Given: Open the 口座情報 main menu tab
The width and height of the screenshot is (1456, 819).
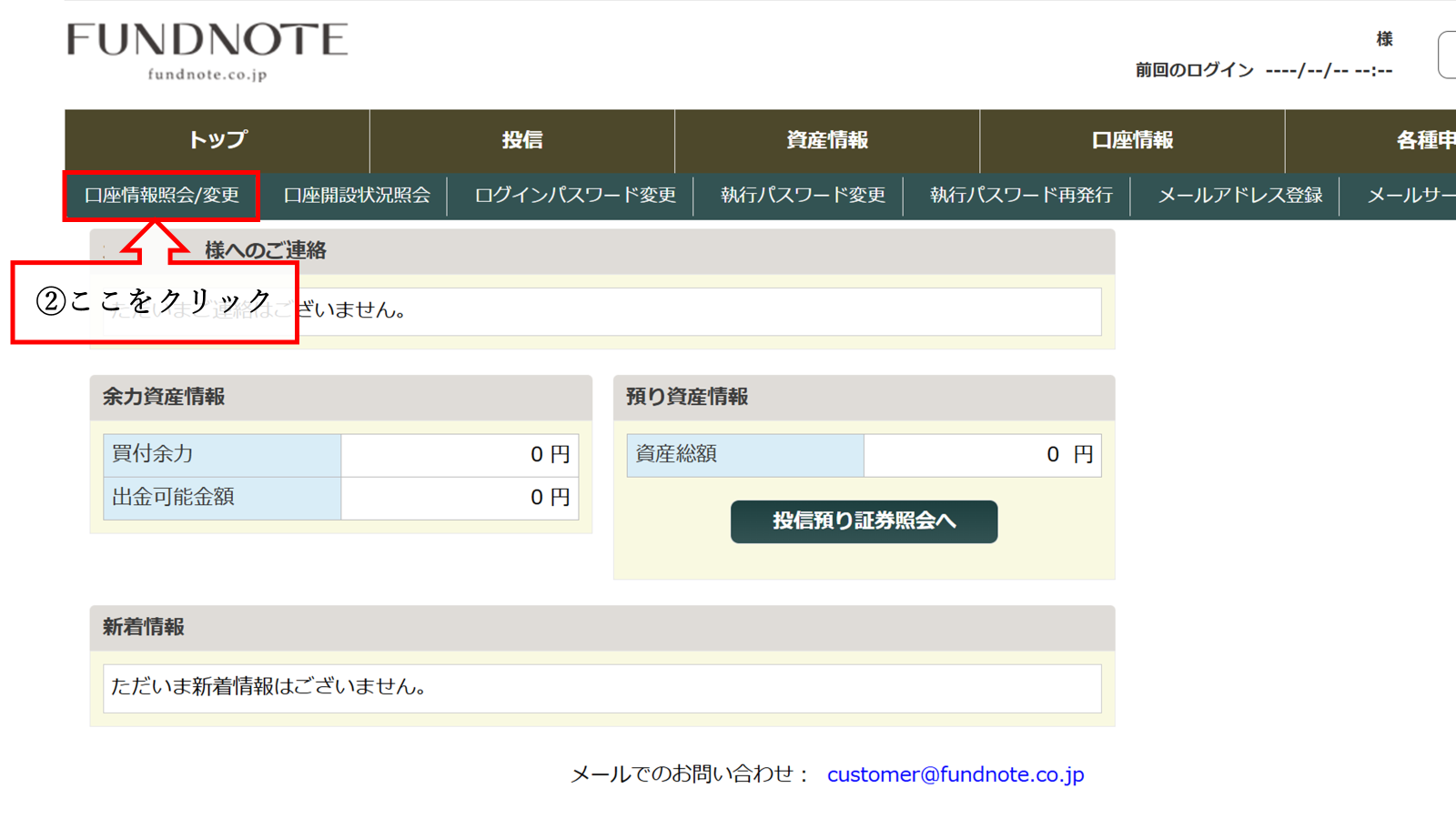Looking at the screenshot, I should click(1132, 140).
